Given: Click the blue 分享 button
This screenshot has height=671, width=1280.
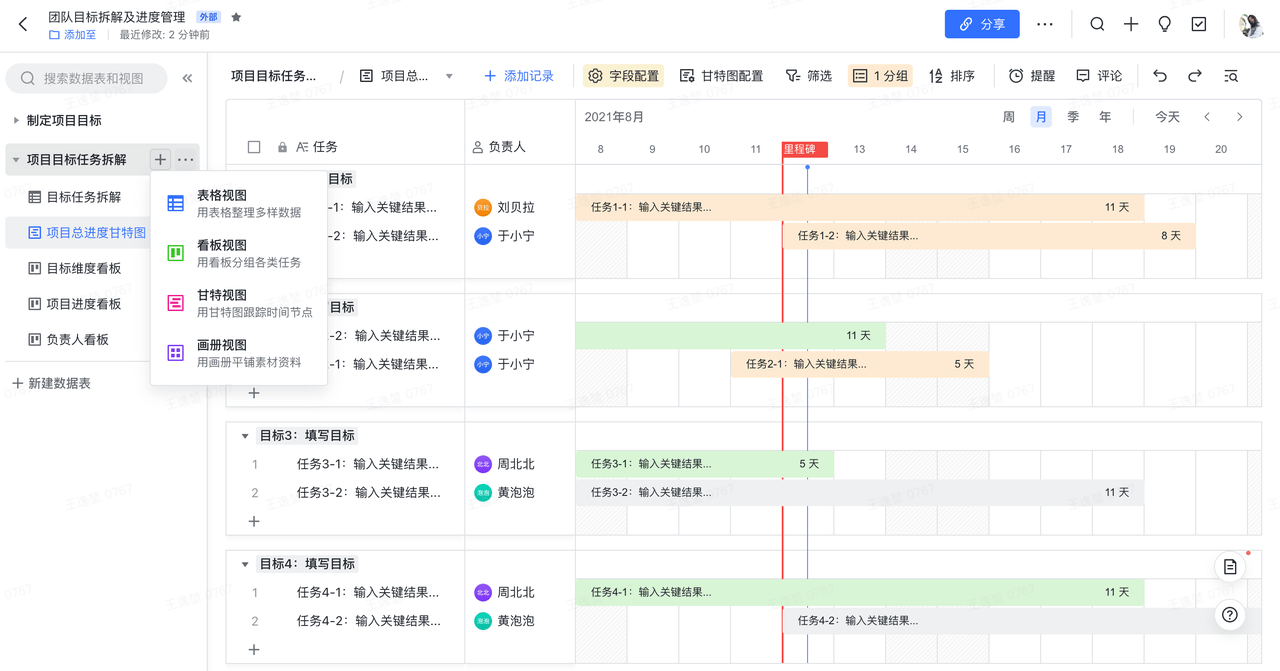Looking at the screenshot, I should (x=981, y=24).
